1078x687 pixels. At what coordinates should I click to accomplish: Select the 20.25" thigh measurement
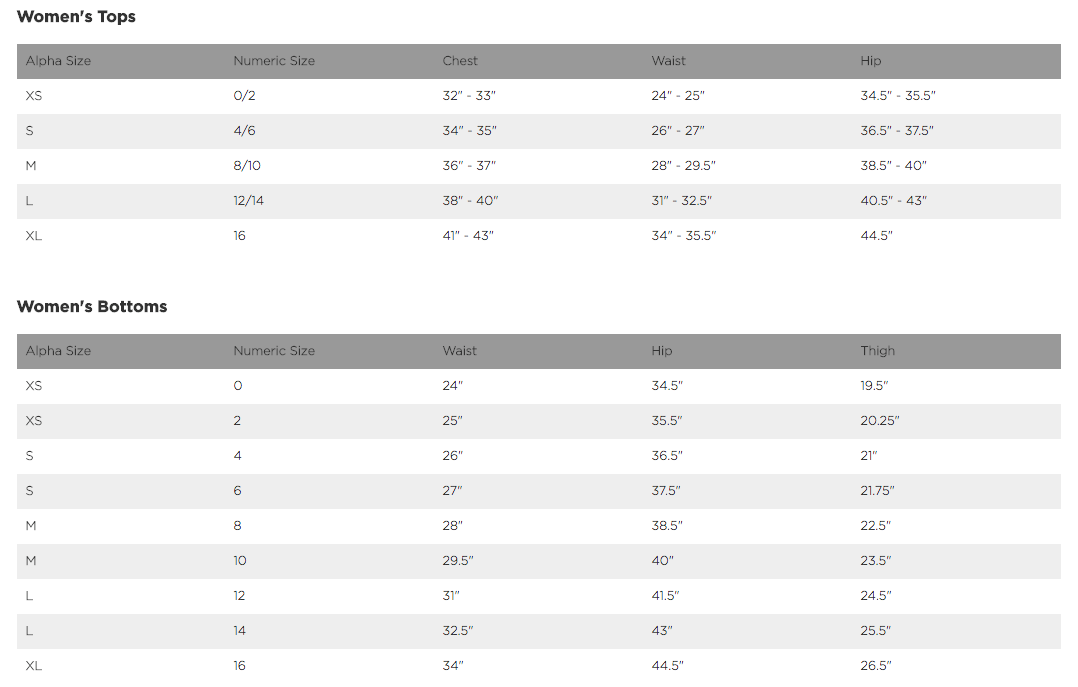click(879, 421)
